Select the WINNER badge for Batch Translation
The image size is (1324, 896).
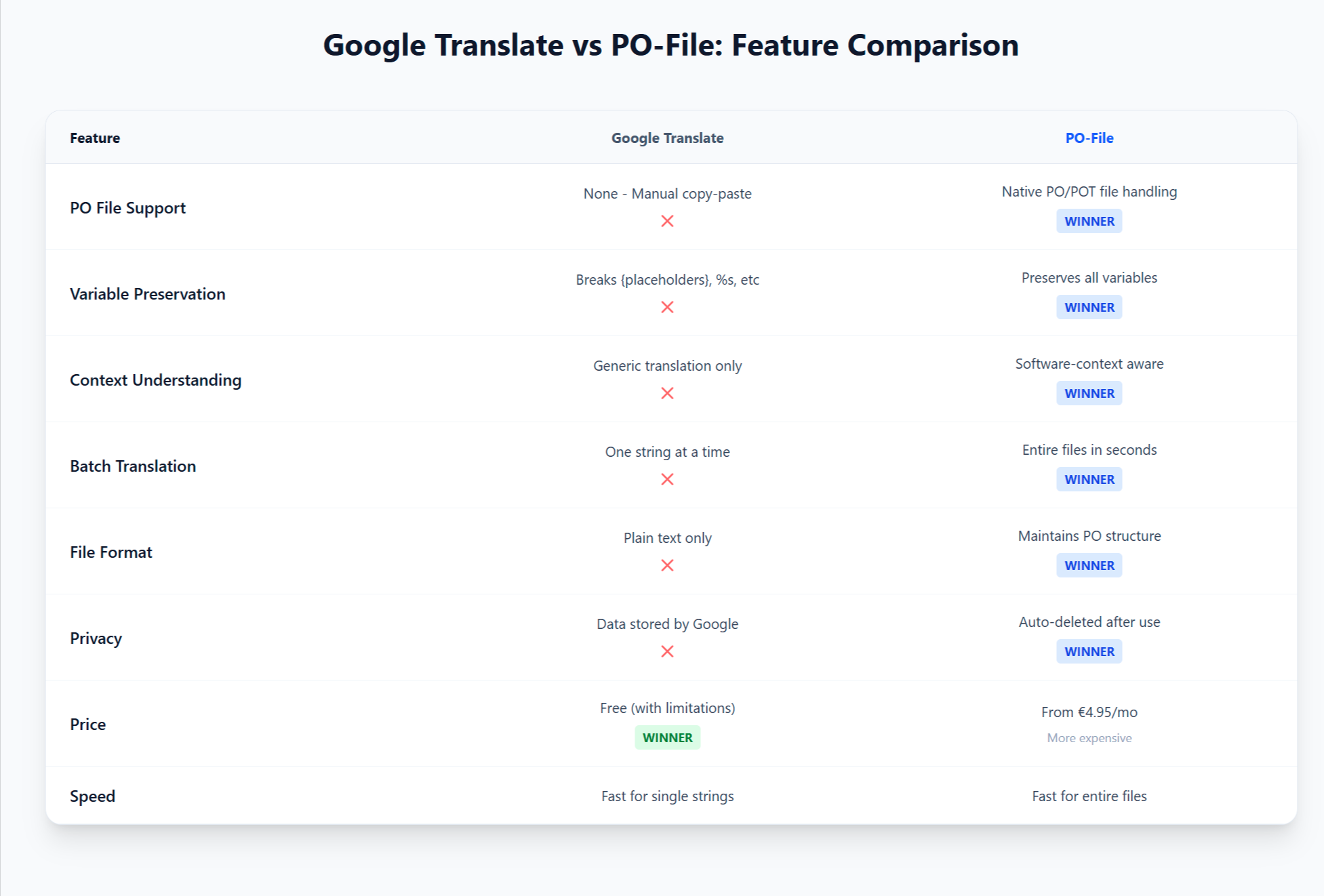pyautogui.click(x=1089, y=479)
